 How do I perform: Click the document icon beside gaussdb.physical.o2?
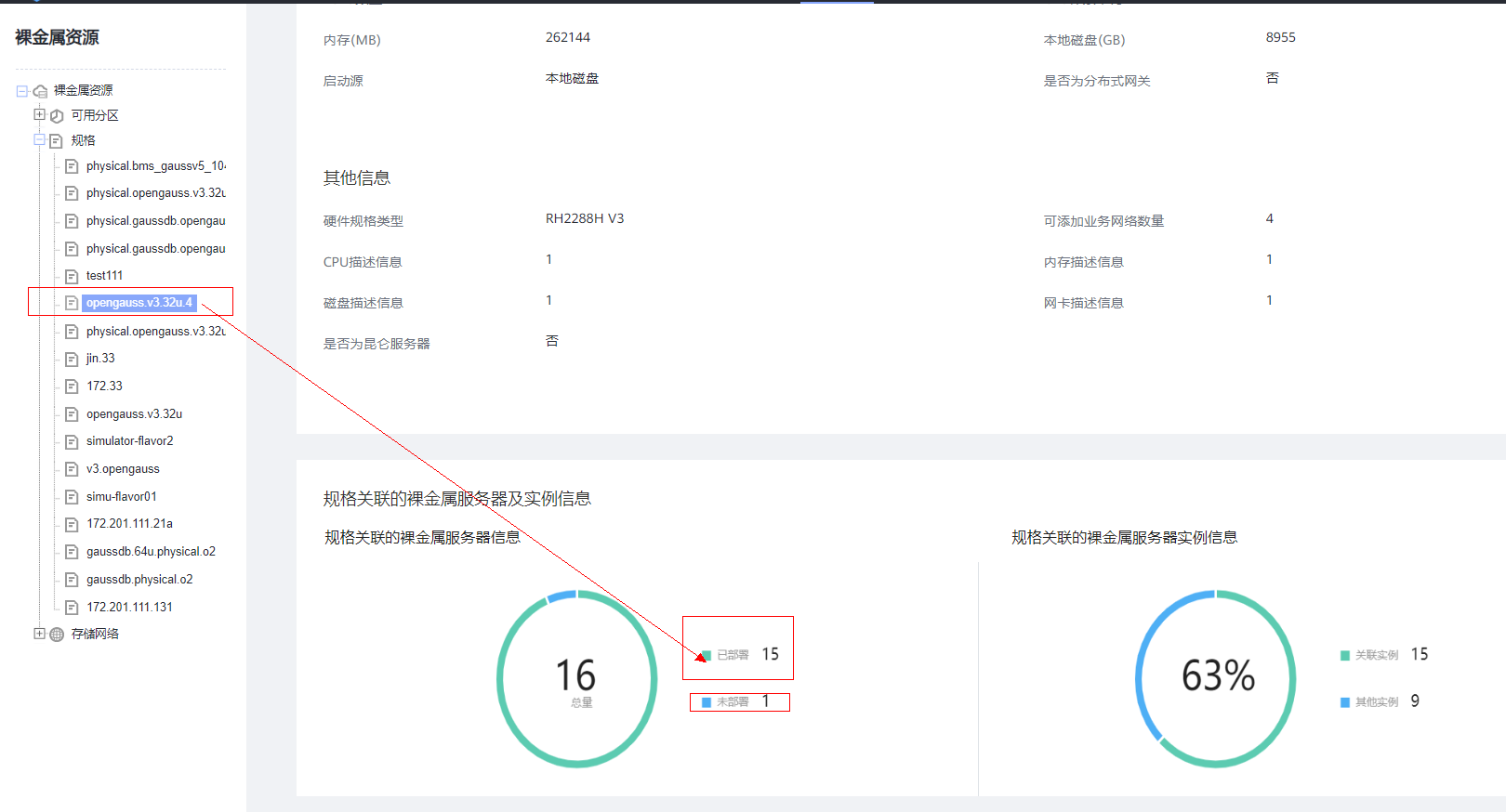coord(72,580)
